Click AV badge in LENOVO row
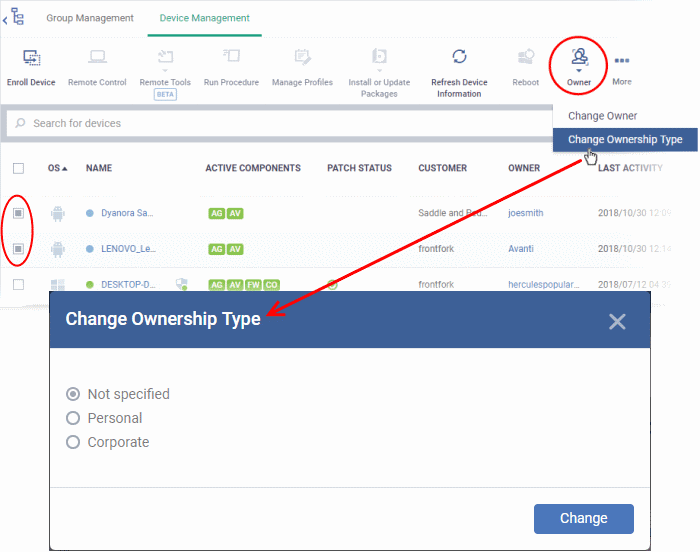Image resolution: width=700 pixels, height=552 pixels. [x=235, y=249]
